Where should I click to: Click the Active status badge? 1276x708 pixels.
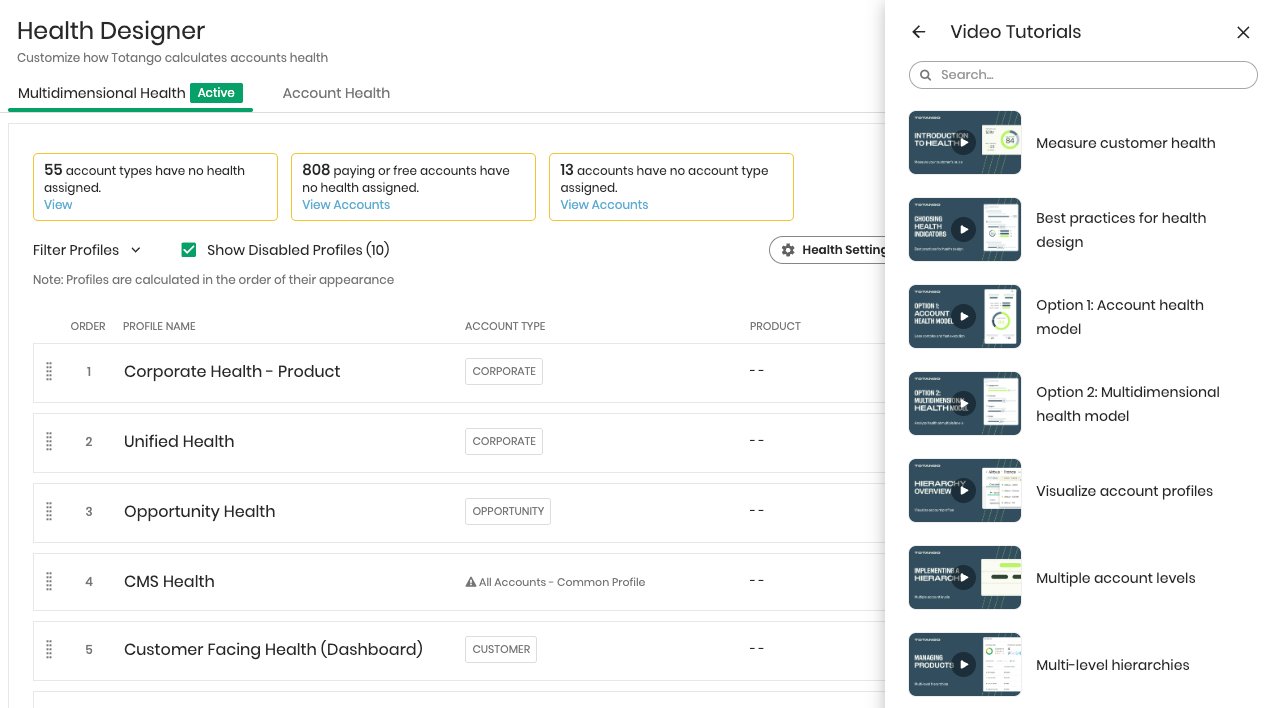click(x=216, y=93)
